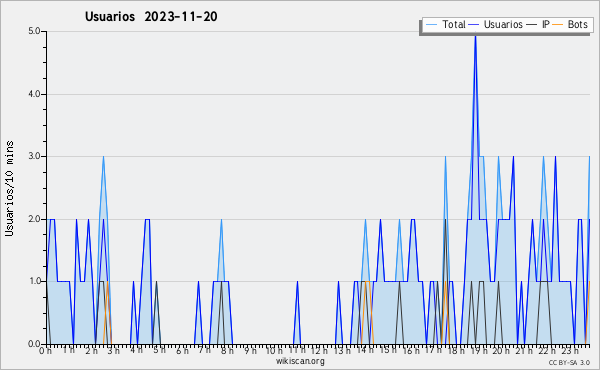600x370 pixels.
Task: Click the '12 h' x-axis label
Action: pos(320,351)
